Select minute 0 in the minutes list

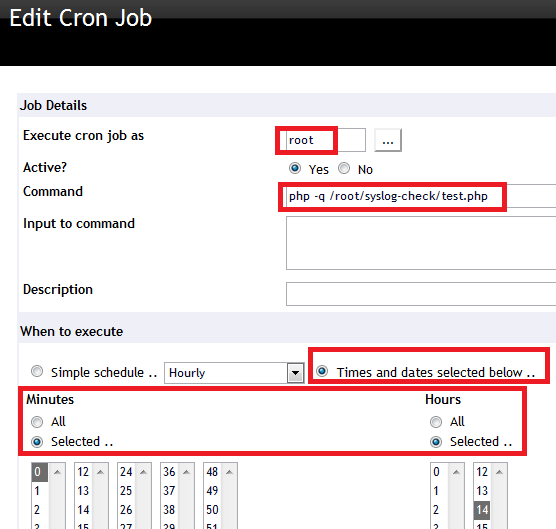click(39, 472)
